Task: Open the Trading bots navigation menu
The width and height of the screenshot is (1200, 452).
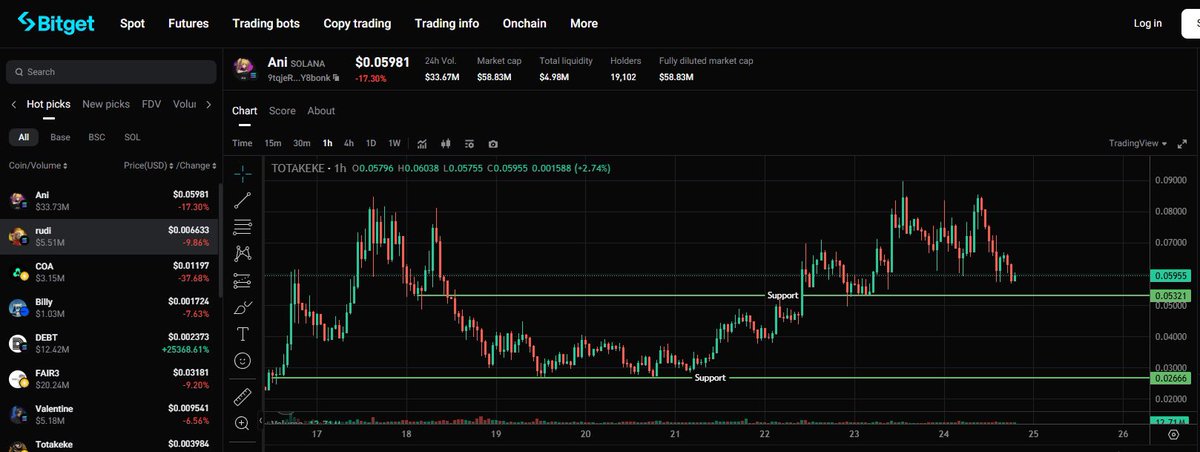Action: (266, 23)
